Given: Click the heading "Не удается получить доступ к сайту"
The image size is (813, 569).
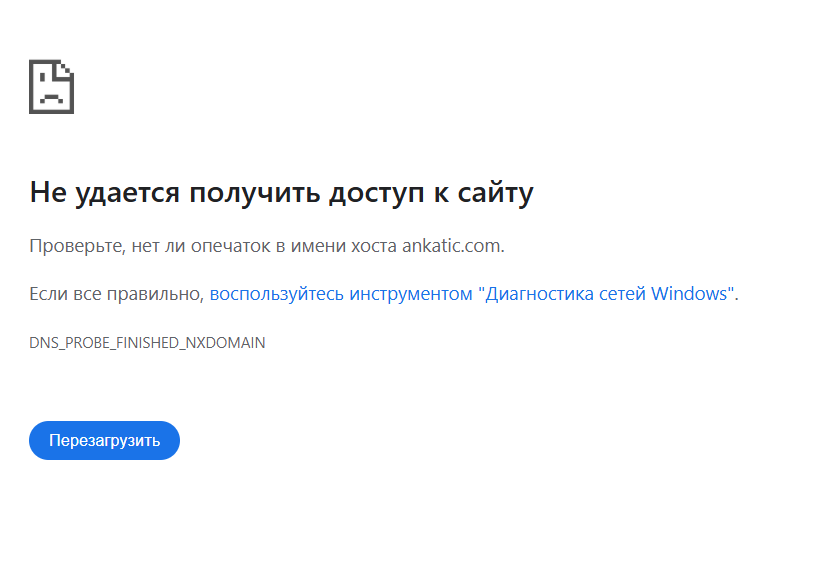Looking at the screenshot, I should click(x=282, y=193).
